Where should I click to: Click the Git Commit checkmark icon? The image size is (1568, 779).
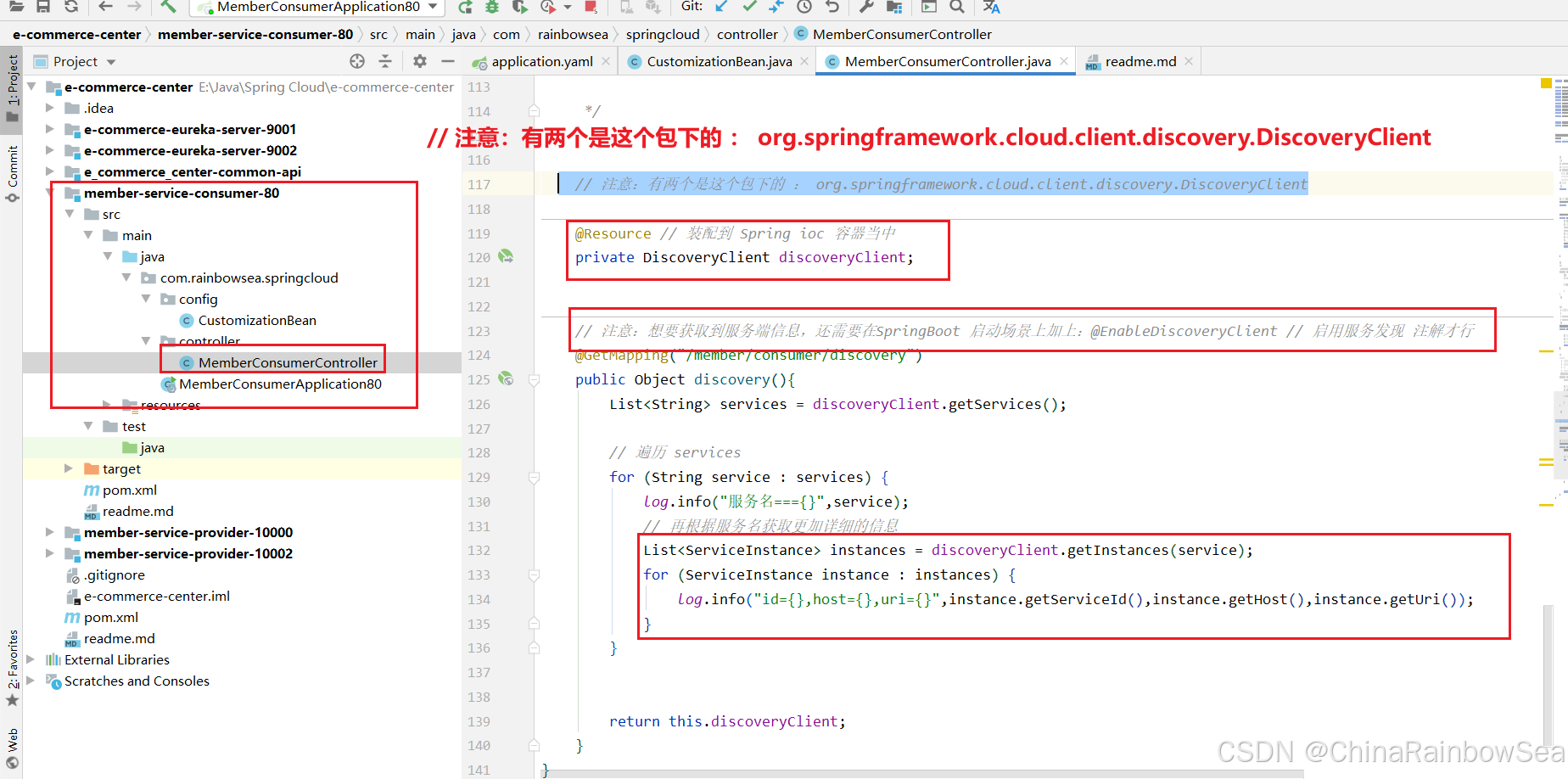[749, 7]
